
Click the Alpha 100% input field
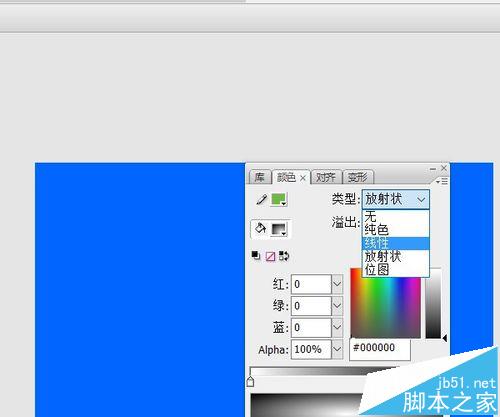(311, 349)
